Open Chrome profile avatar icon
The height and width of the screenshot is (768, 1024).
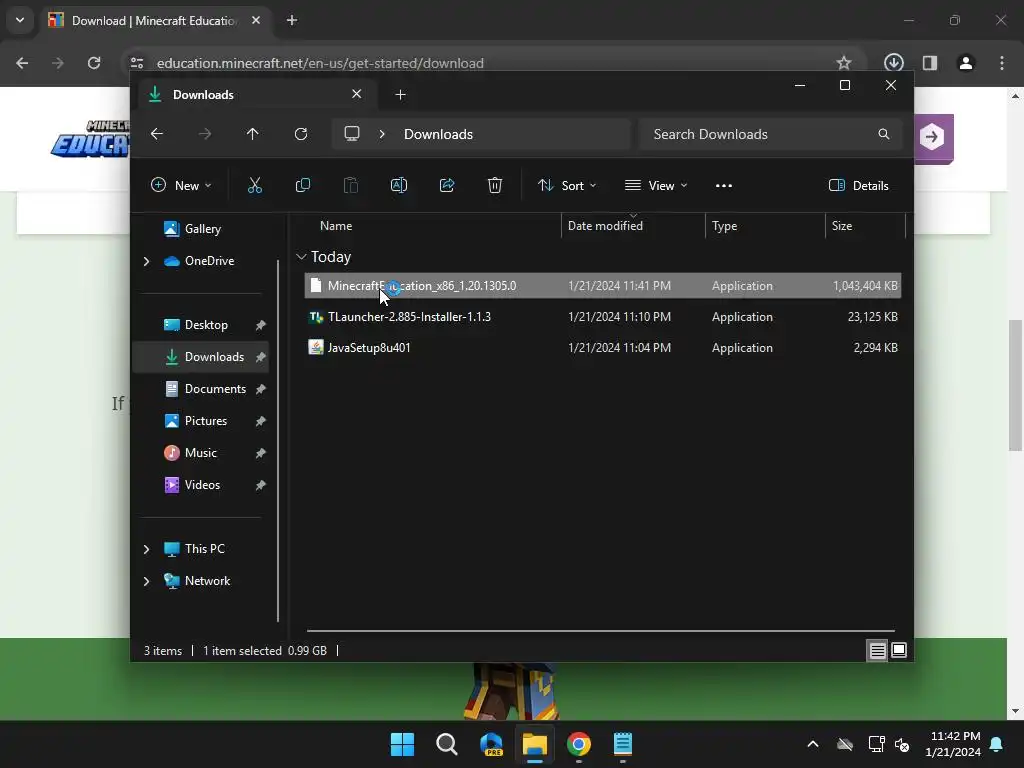[x=966, y=63]
